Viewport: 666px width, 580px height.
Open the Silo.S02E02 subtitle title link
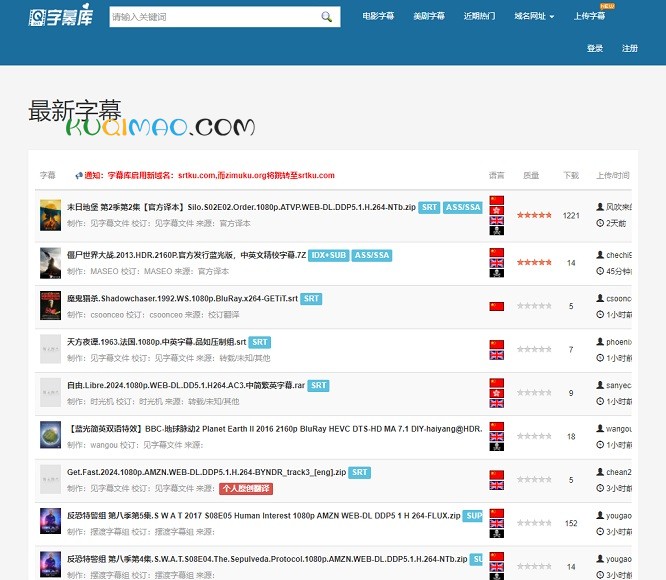[241, 207]
